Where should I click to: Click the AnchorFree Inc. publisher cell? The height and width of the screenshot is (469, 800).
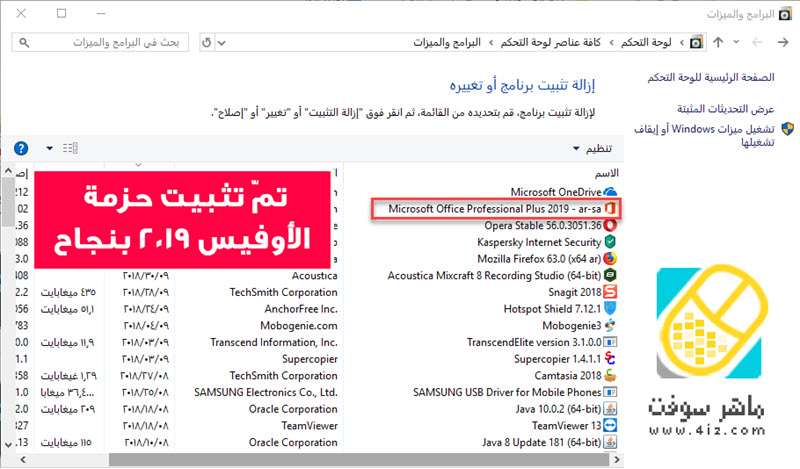[301, 309]
